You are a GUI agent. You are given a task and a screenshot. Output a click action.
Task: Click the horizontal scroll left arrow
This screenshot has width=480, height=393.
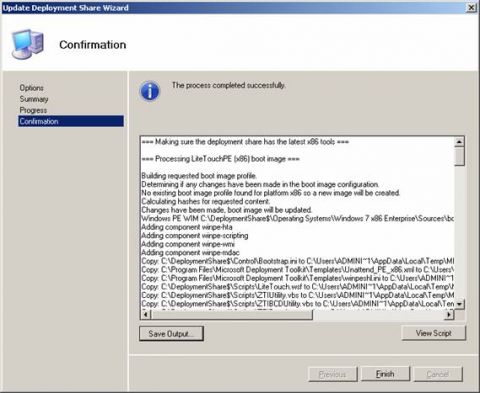point(146,314)
